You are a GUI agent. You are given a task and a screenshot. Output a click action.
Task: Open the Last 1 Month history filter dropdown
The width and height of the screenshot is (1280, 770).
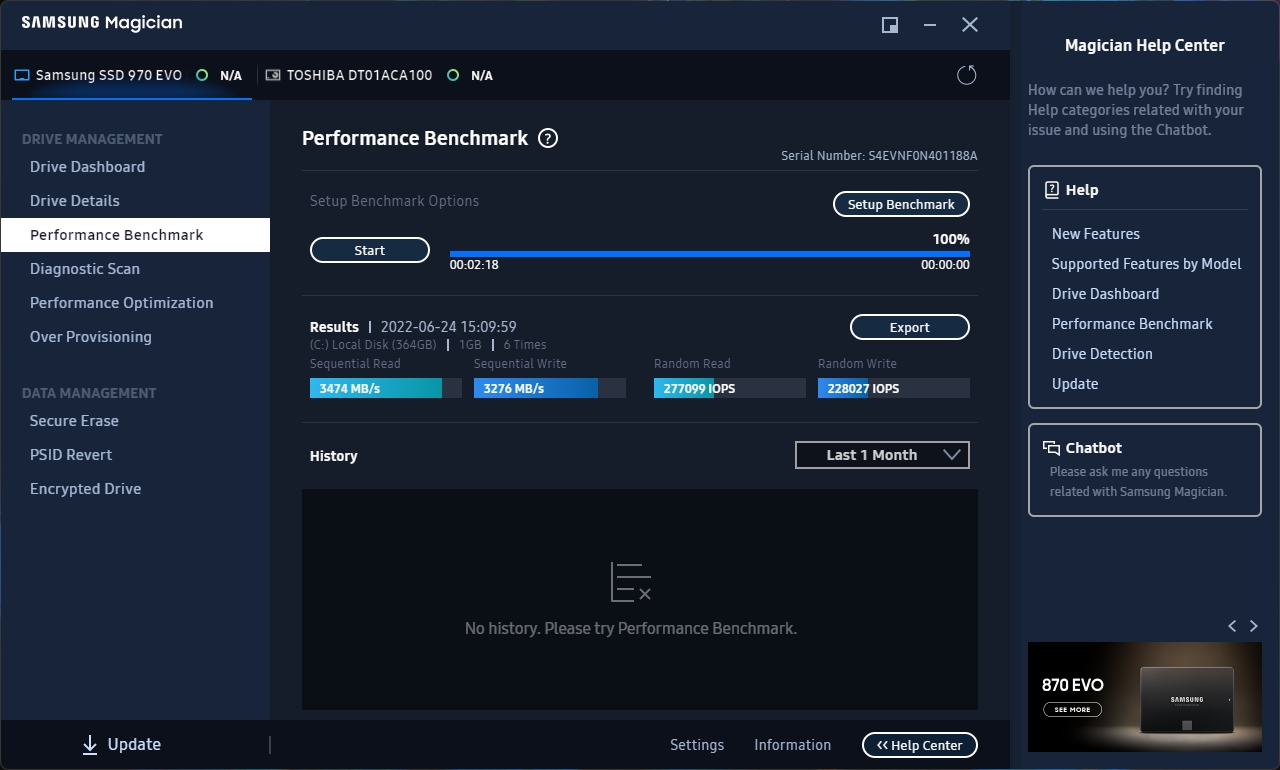point(882,455)
